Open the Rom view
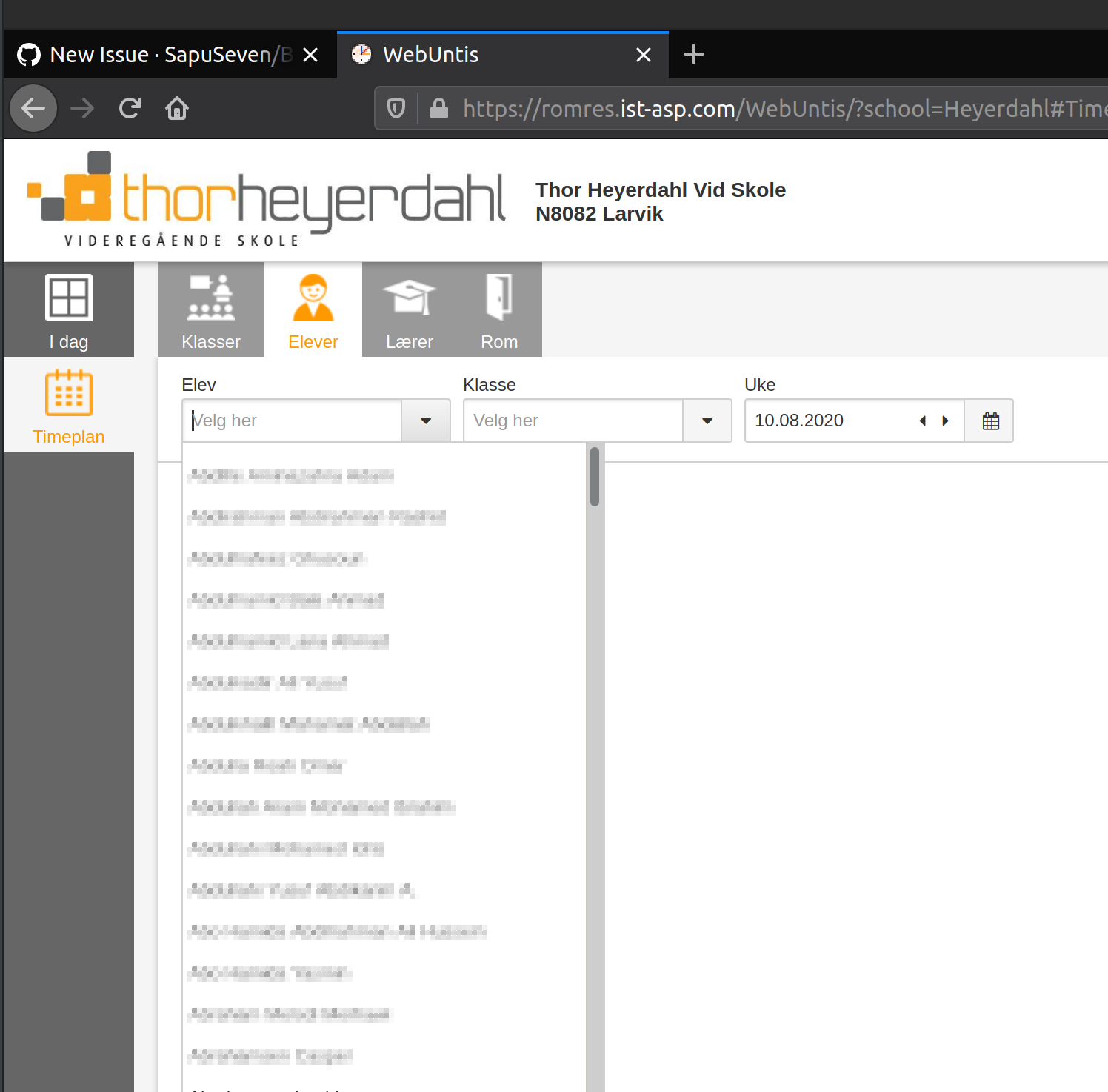The height and width of the screenshot is (1092, 1108). tap(499, 311)
